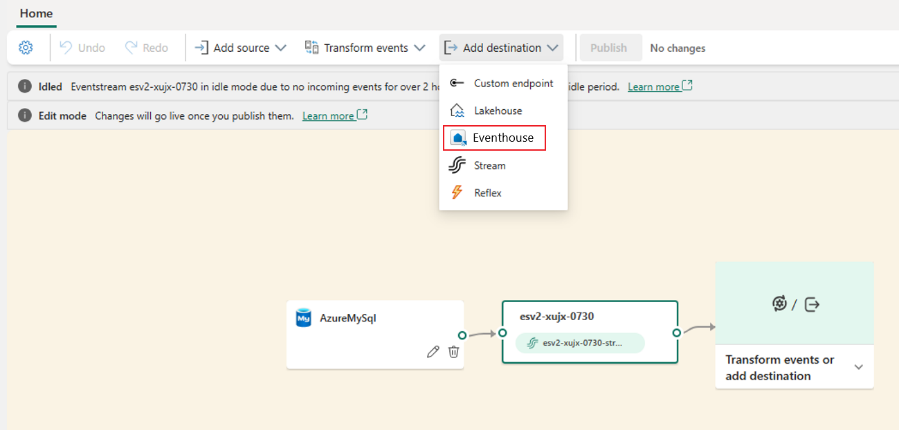This screenshot has width=899, height=430.
Task: Click the Add source arrow icon
Action: point(201,48)
